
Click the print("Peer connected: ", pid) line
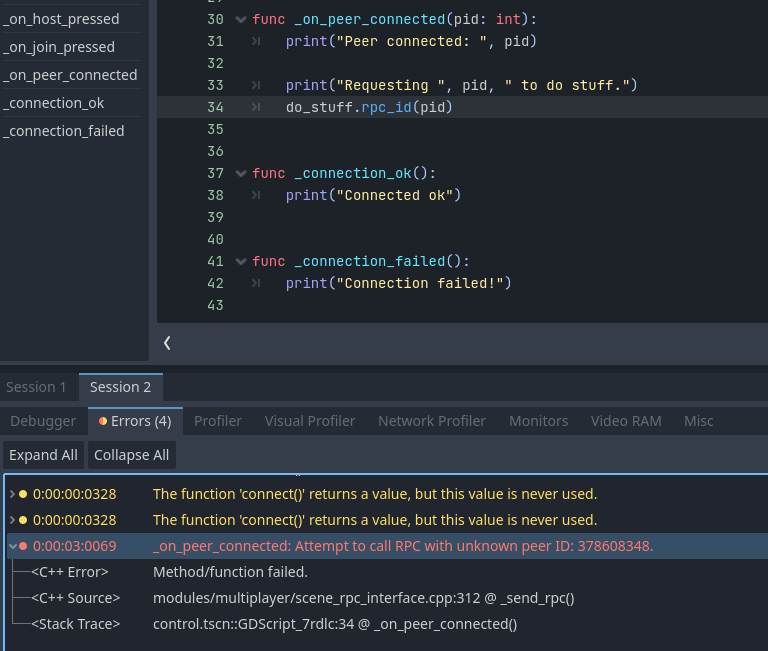coord(411,42)
